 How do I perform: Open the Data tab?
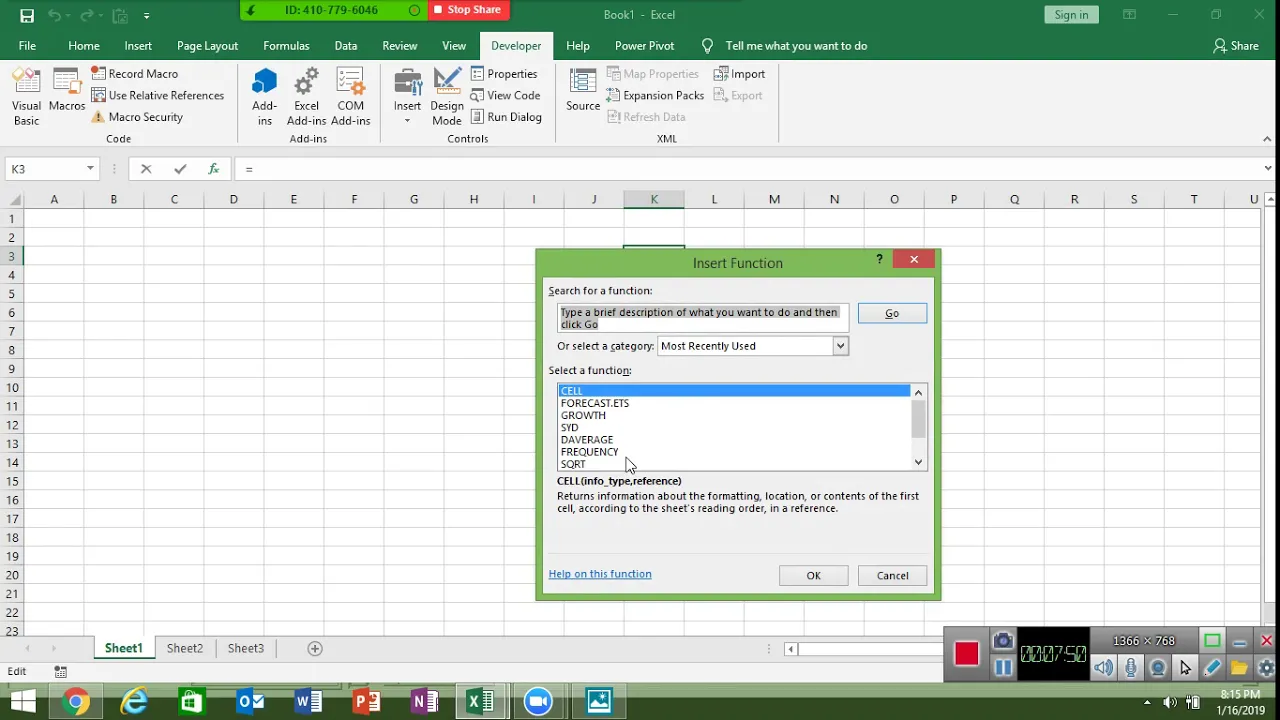(346, 46)
